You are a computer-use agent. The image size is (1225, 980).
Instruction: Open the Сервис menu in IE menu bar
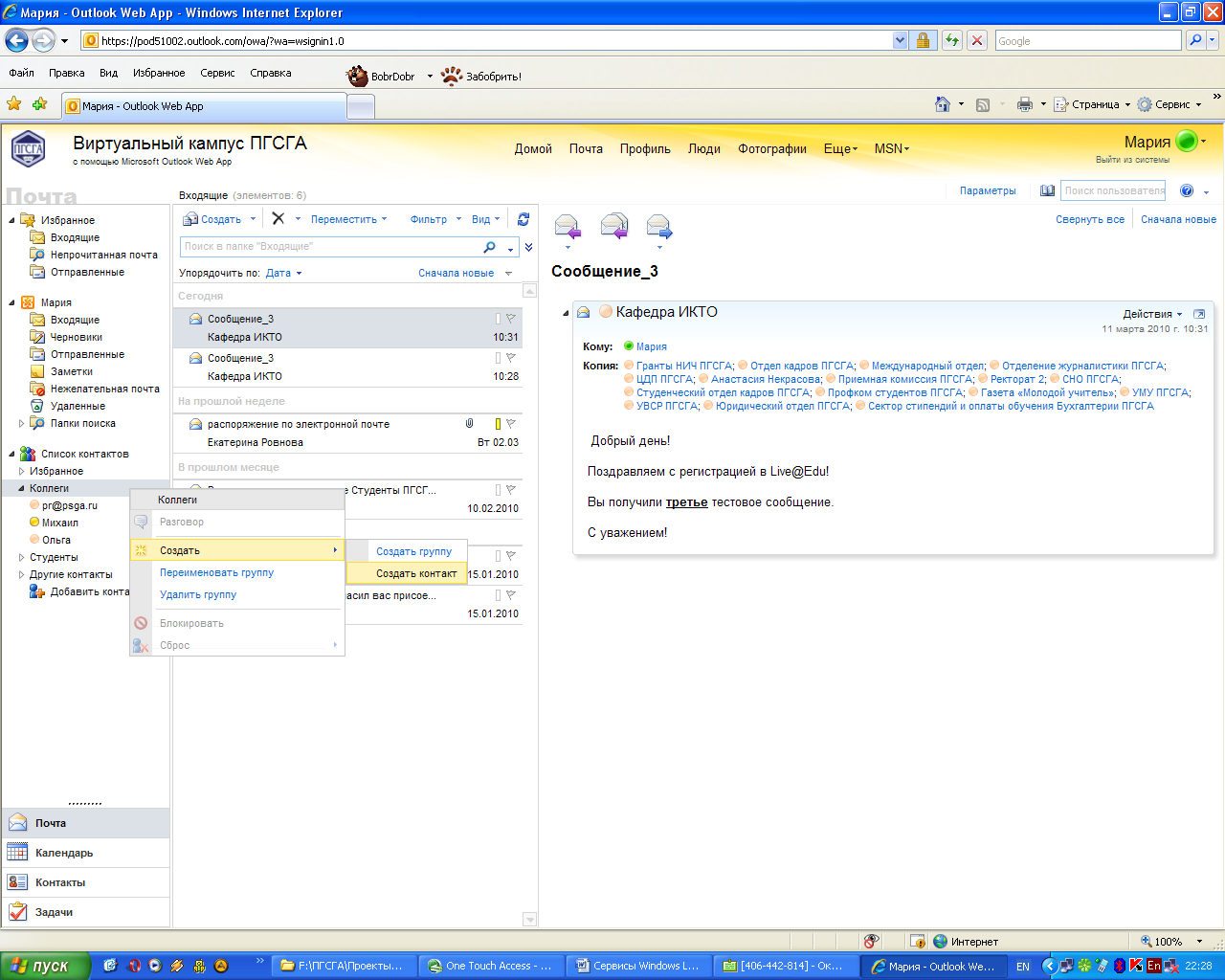(217, 73)
